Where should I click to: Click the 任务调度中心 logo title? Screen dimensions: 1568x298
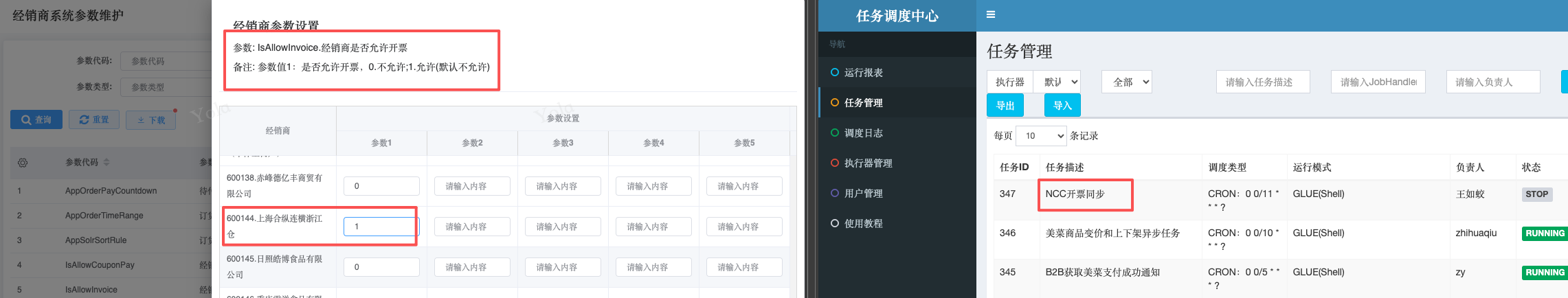click(x=897, y=16)
